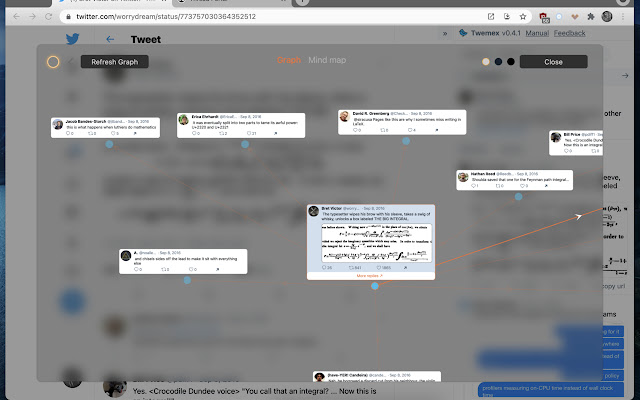Viewport: 640px width, 400px height.
Task: Like David R. Greenberg's tweet
Action: 412,130
